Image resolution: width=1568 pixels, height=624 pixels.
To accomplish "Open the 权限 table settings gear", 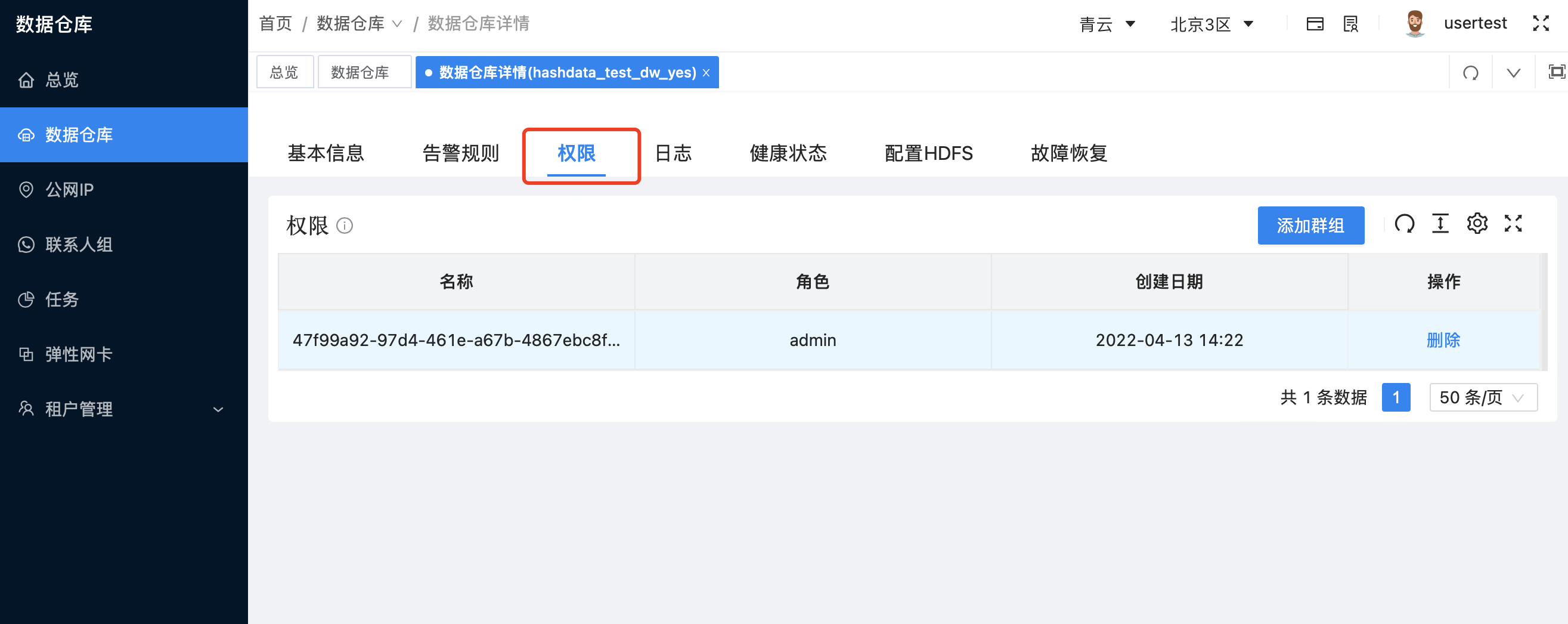I will [x=1478, y=224].
